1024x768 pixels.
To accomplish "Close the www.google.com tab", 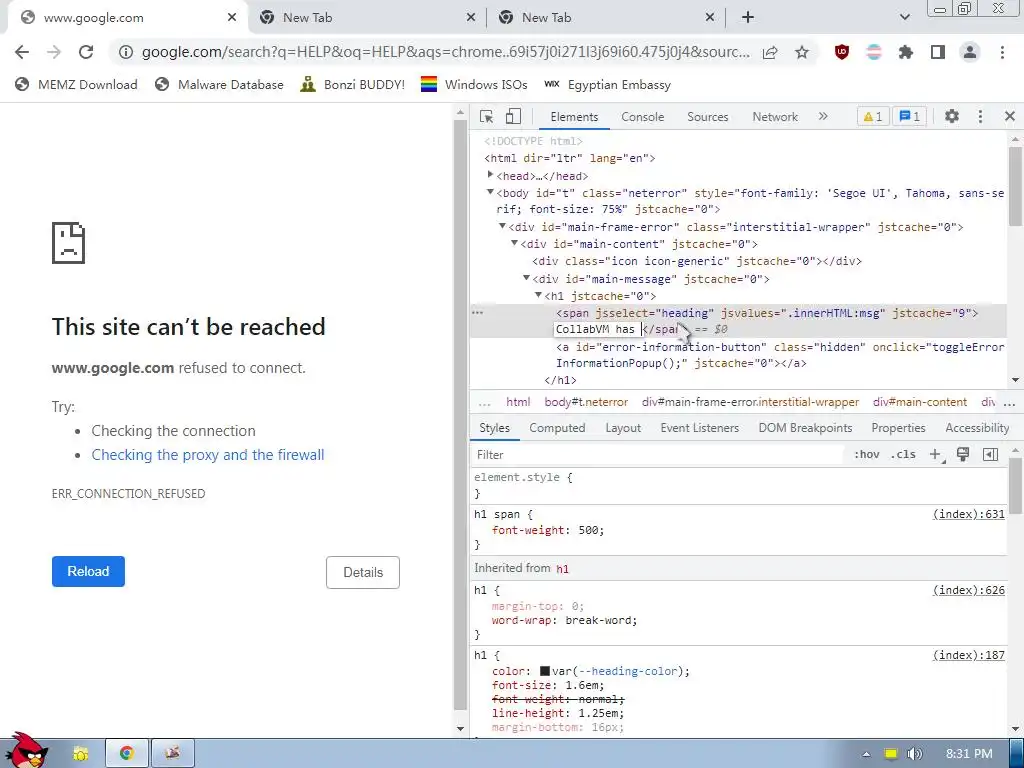I will point(232,18).
